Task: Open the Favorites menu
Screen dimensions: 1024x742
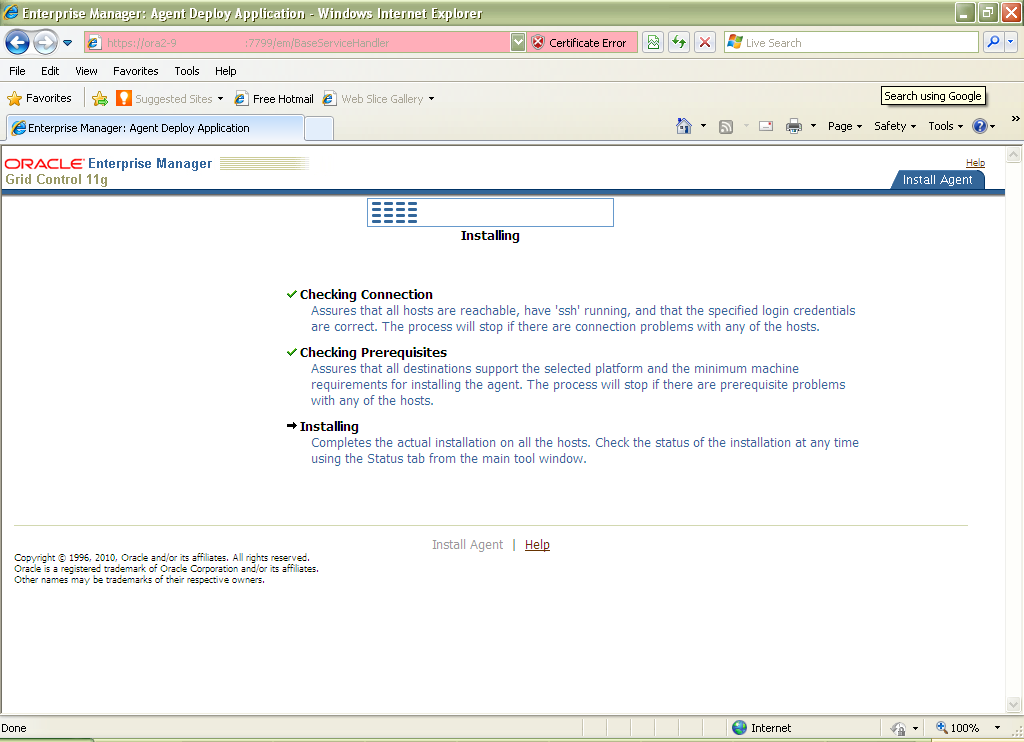Action: tap(135, 71)
